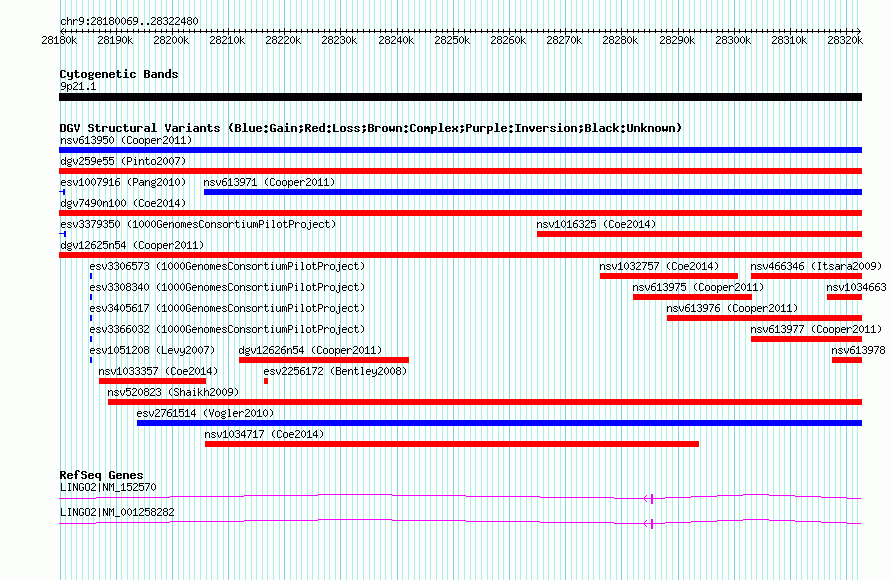Click the nsv1033357 red loss bar
The width and height of the screenshot is (890, 580).
click(152, 381)
